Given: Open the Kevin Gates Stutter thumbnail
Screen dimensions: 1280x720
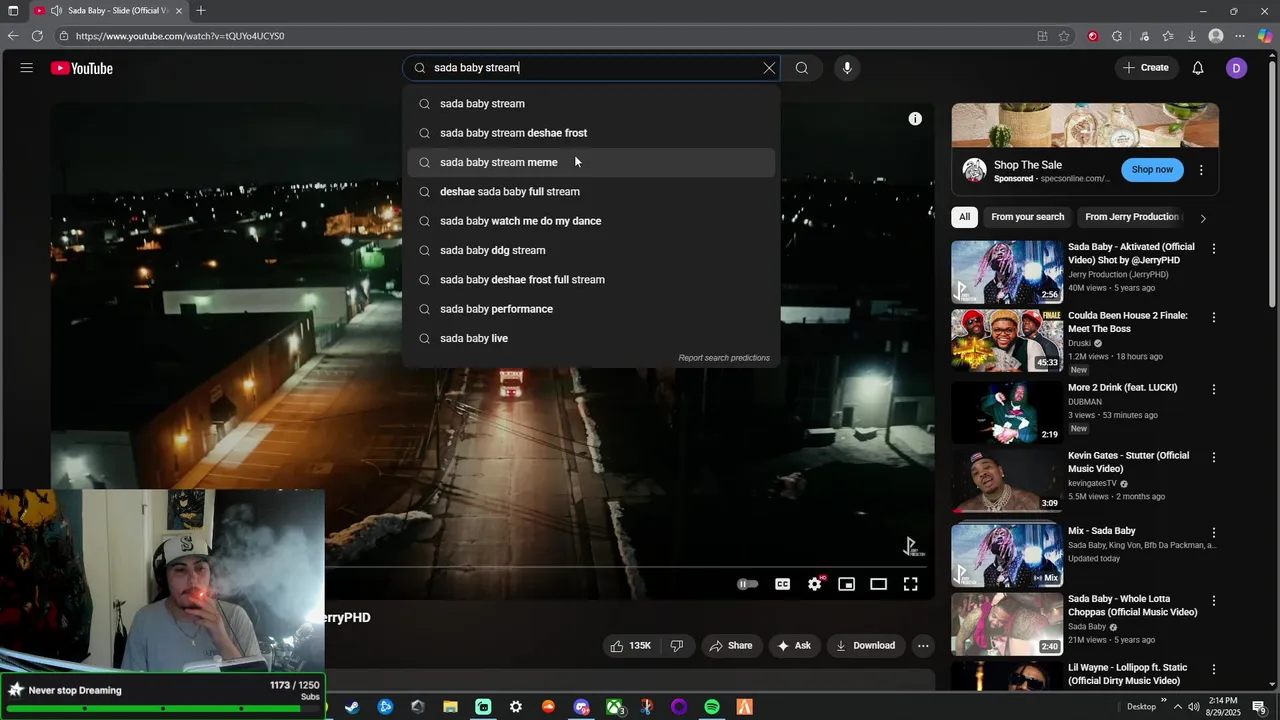Looking at the screenshot, I should (1007, 481).
